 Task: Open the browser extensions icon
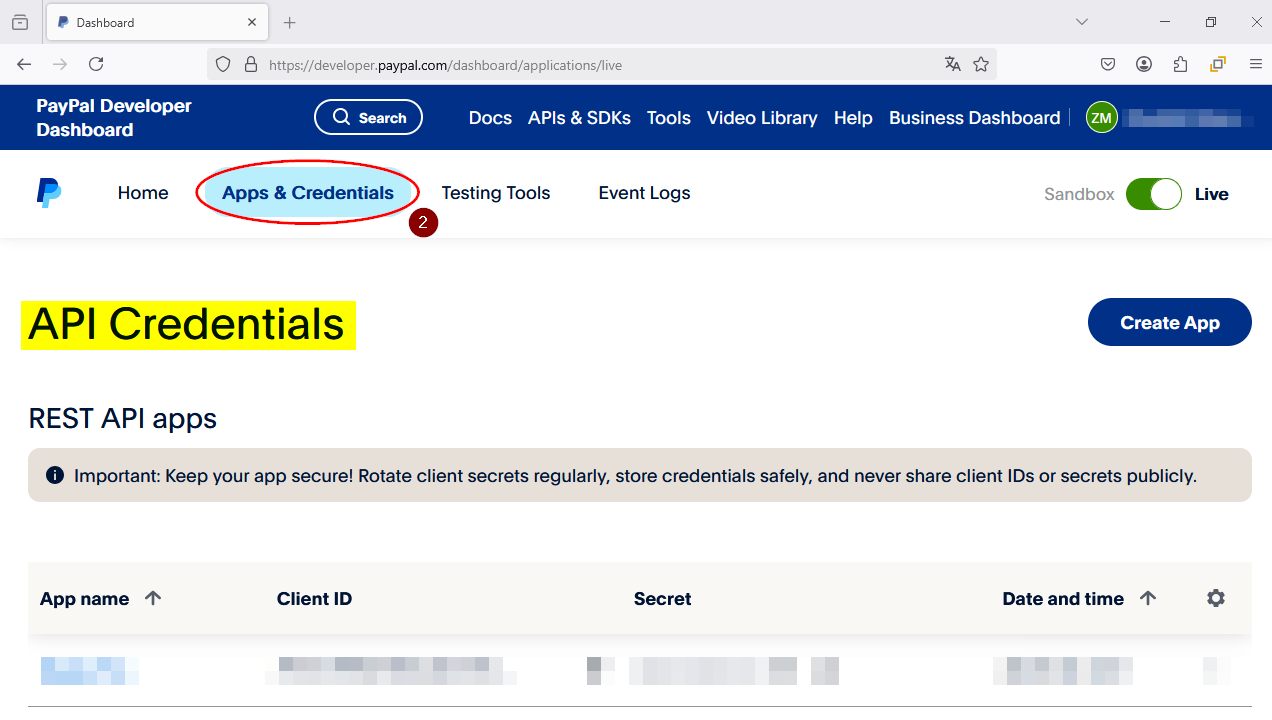click(1180, 64)
